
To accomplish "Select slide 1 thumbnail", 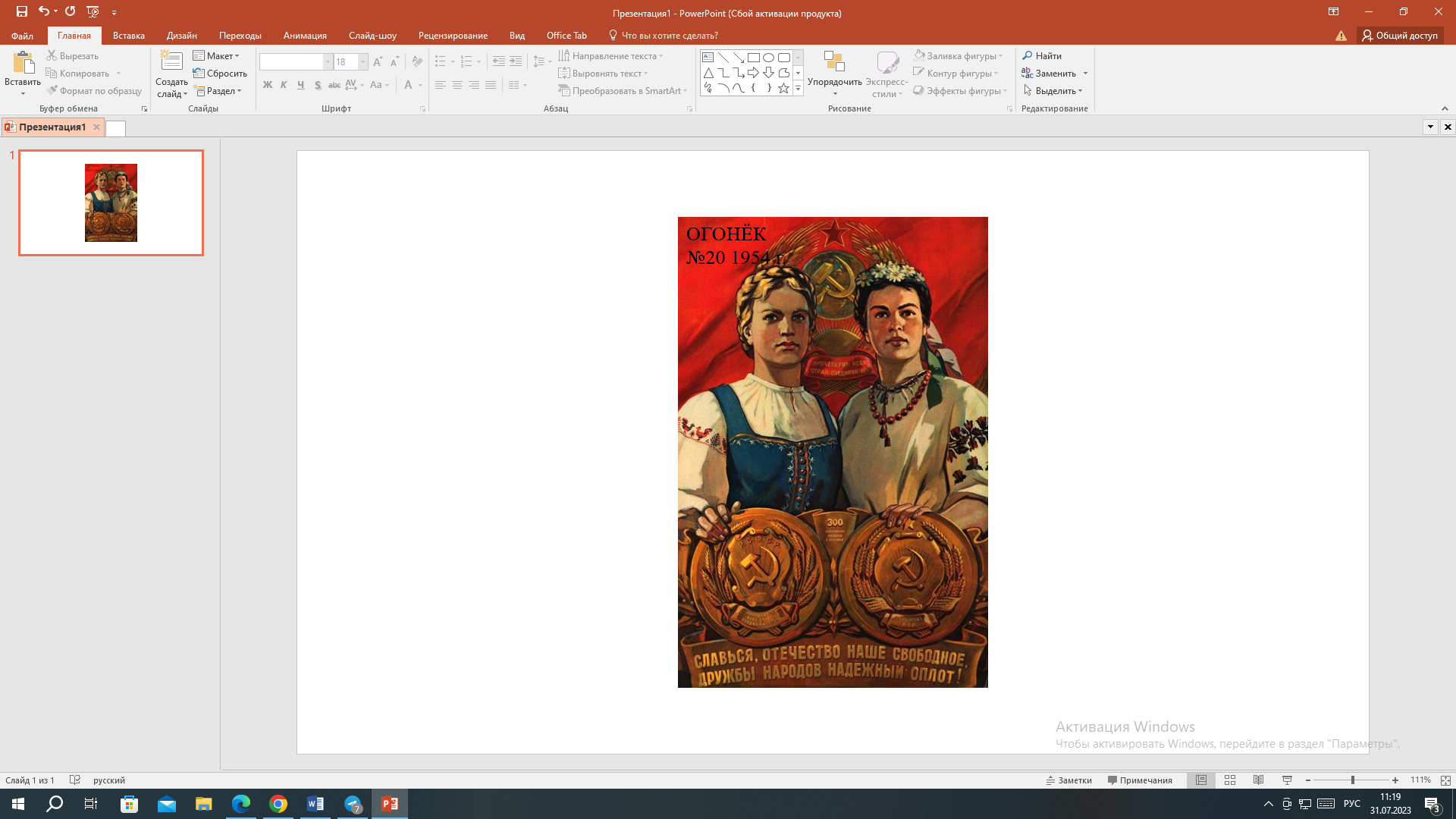I will coord(111,202).
